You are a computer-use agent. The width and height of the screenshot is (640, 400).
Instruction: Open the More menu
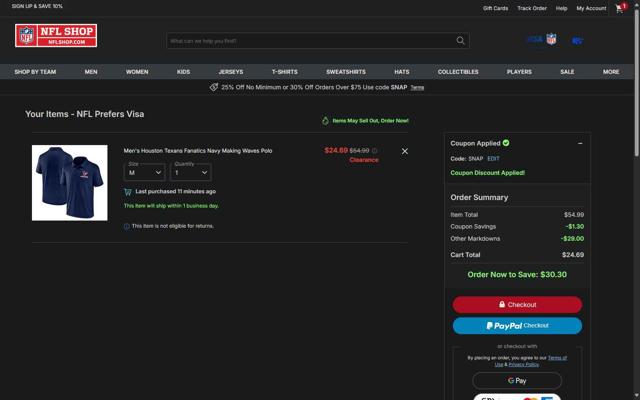coord(611,72)
